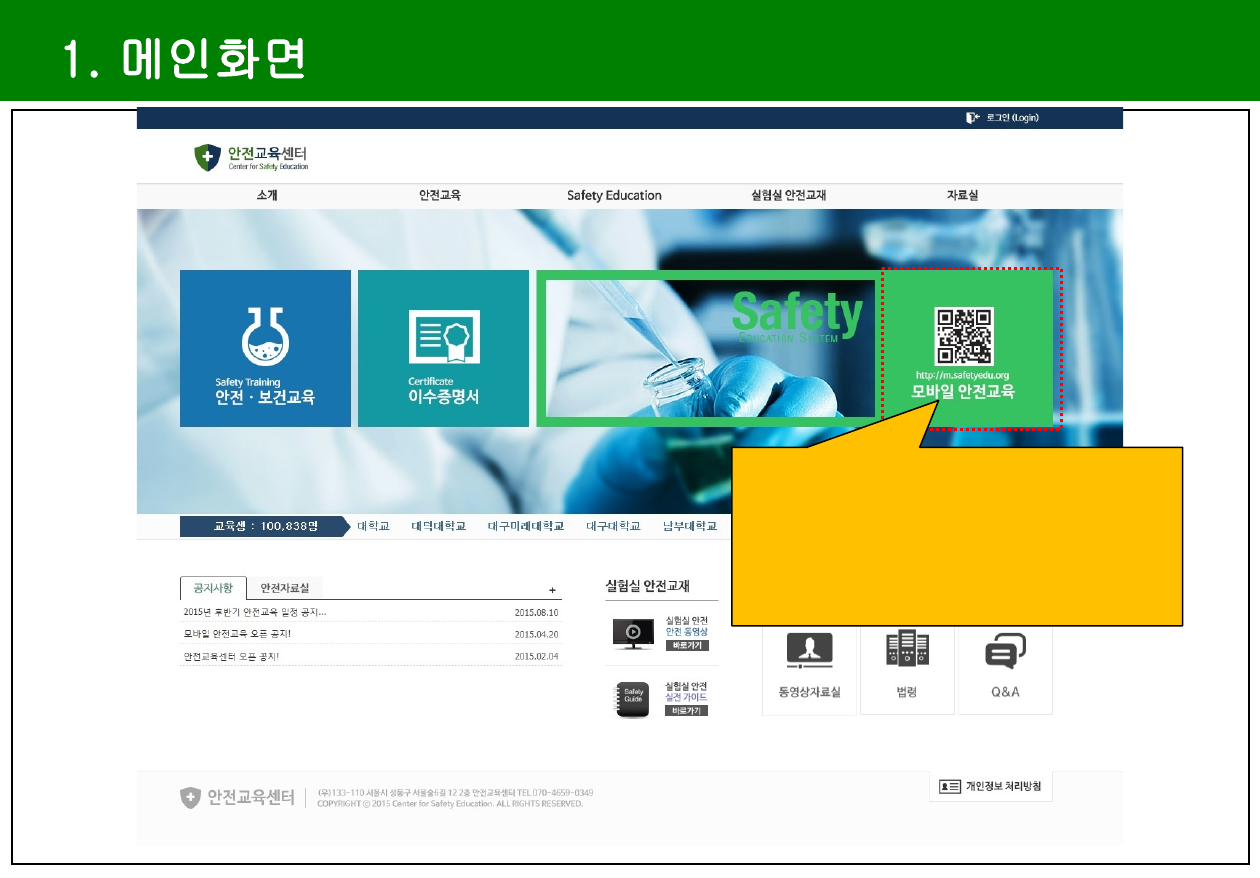Click the Safety Guide book icon
The width and height of the screenshot is (1260, 878).
633,698
